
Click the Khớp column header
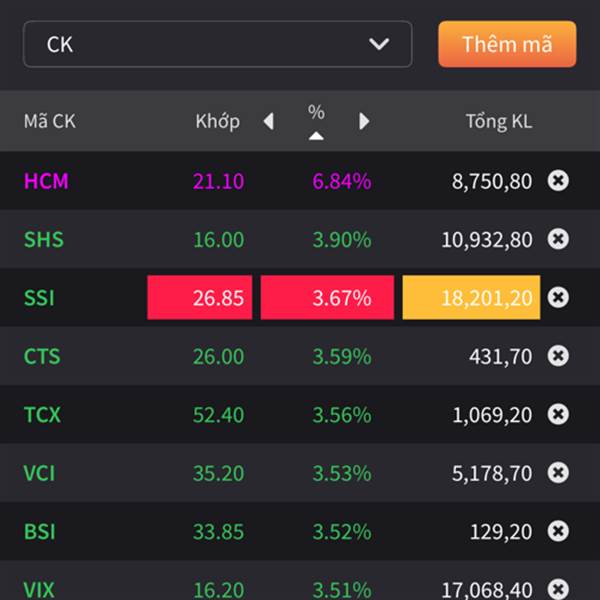(x=217, y=121)
